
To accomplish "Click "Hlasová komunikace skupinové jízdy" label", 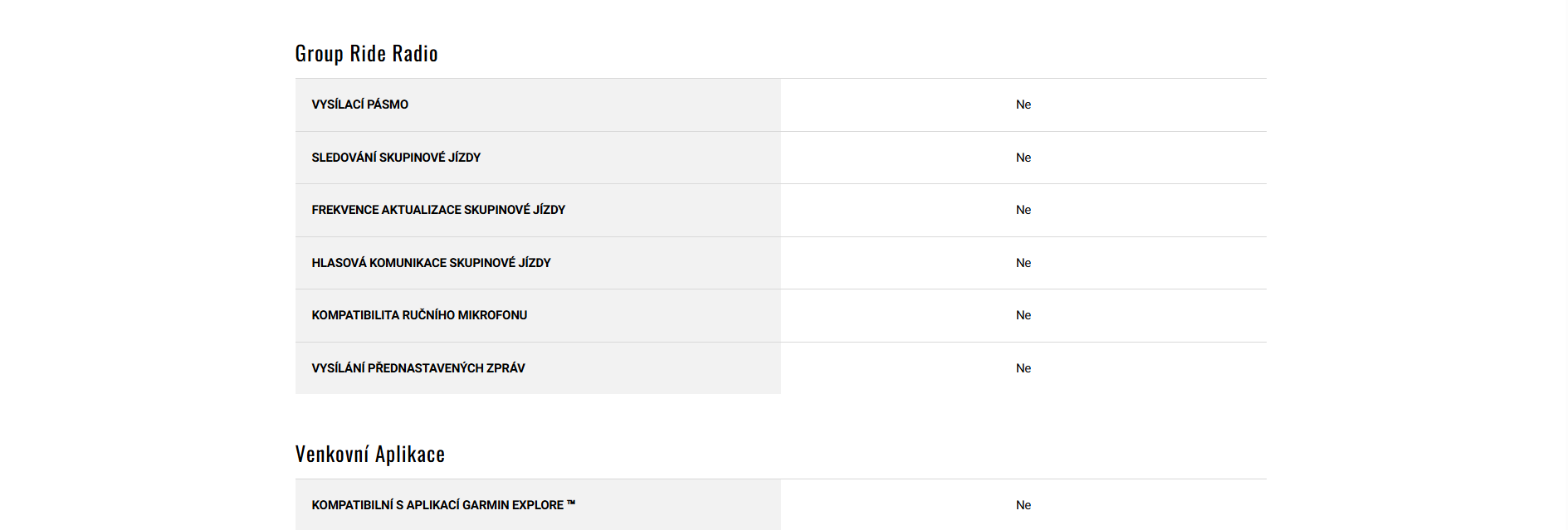I will coord(431,263).
